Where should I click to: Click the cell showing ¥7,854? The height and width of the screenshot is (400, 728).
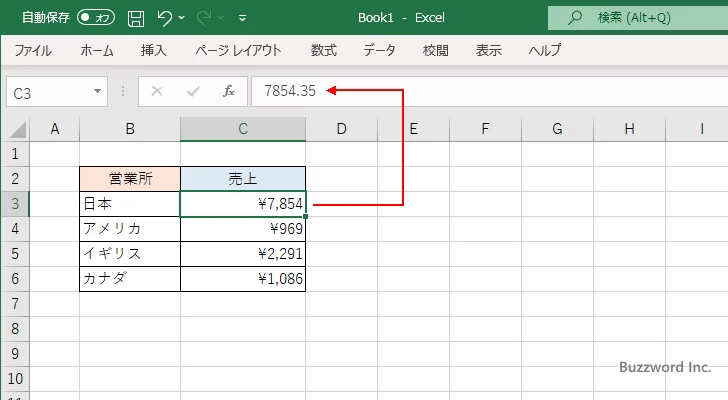coord(243,204)
